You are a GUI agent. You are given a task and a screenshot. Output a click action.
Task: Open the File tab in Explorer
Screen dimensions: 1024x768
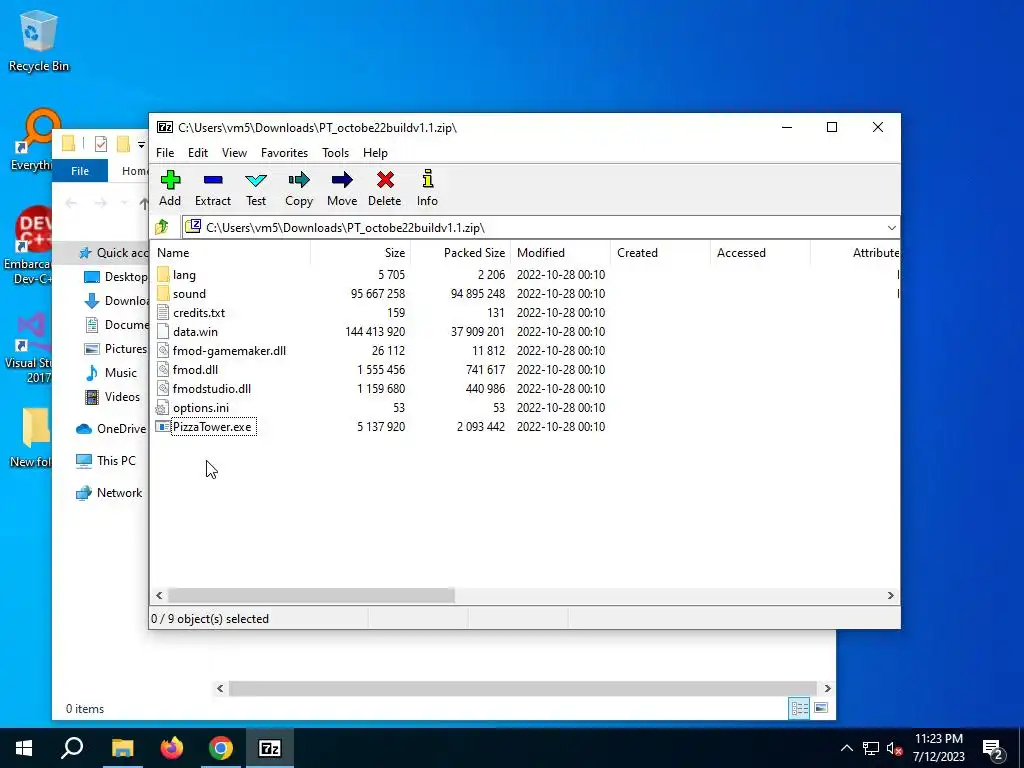coord(80,171)
